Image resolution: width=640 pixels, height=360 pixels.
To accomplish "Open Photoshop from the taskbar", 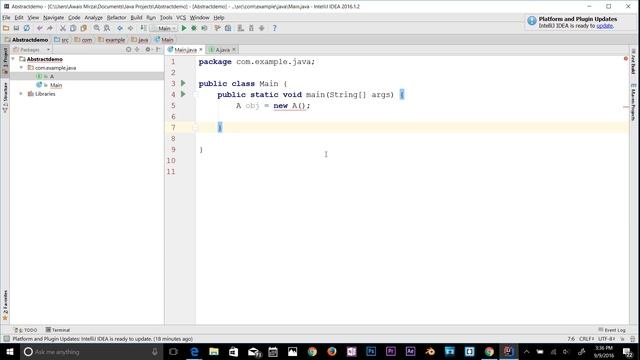I will pyautogui.click(x=371, y=351).
